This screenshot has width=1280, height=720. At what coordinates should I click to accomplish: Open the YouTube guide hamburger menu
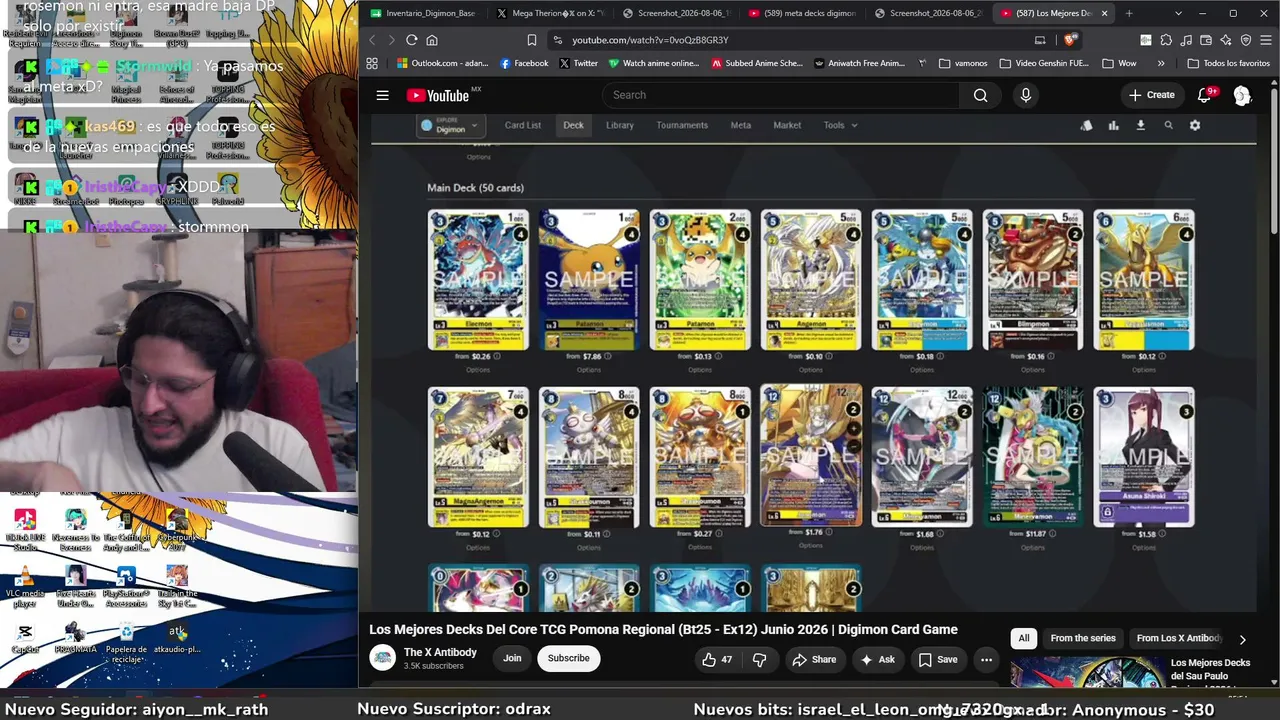382,95
